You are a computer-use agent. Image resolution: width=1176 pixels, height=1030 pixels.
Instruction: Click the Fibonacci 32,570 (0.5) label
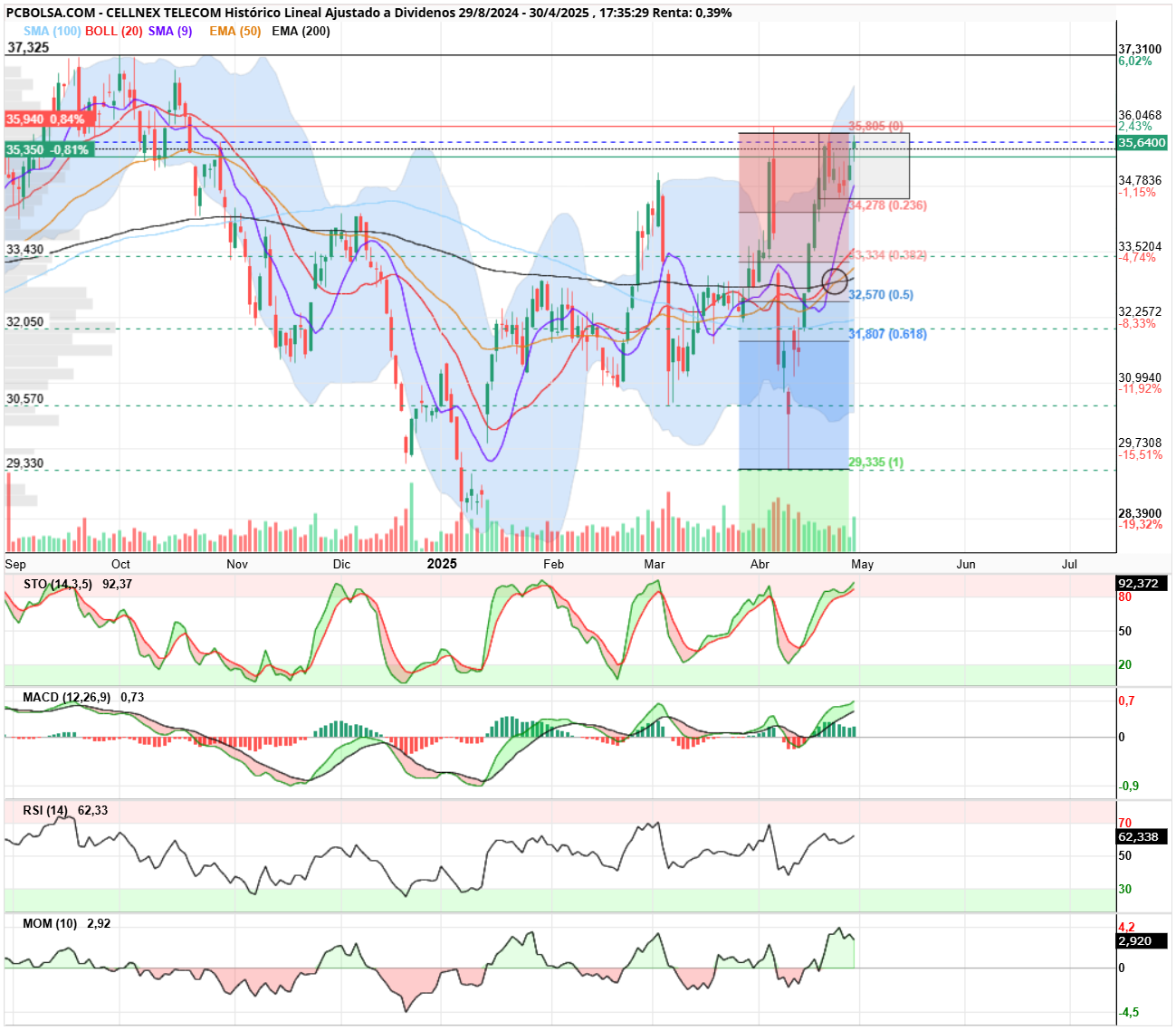pos(881,295)
